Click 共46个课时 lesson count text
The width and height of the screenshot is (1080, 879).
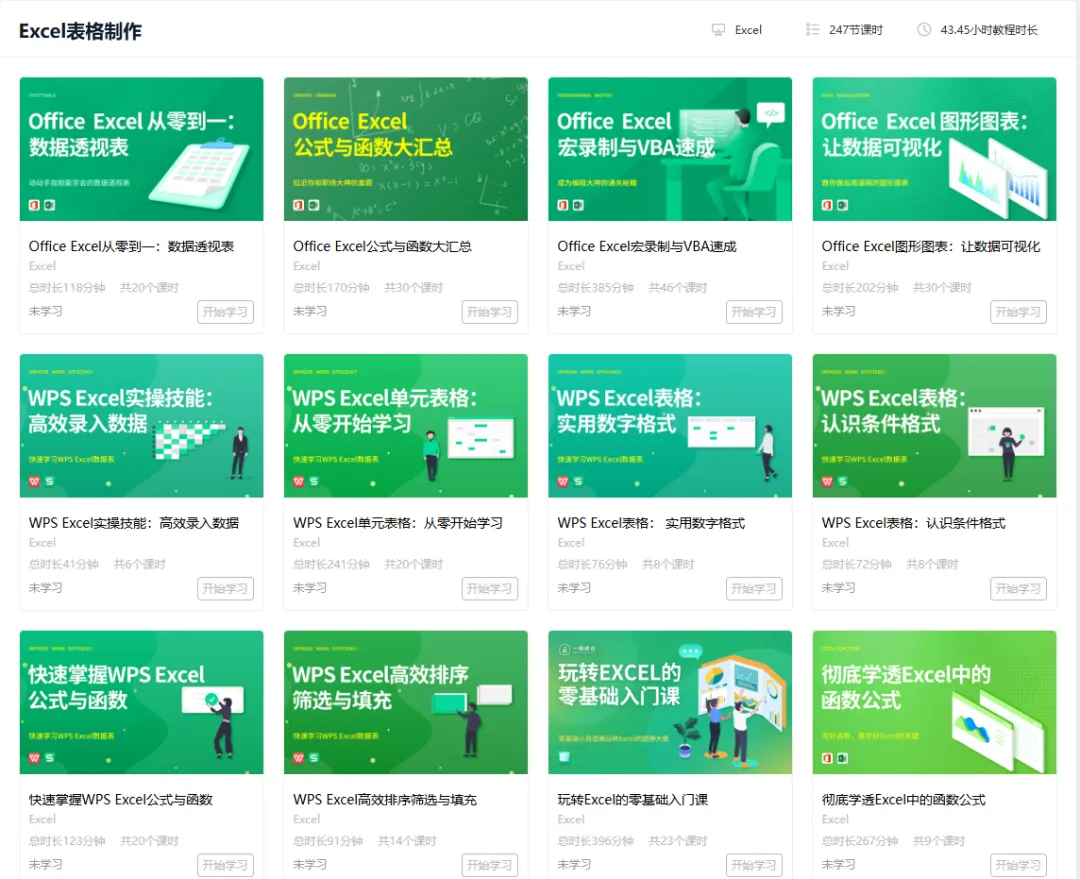[678, 288]
